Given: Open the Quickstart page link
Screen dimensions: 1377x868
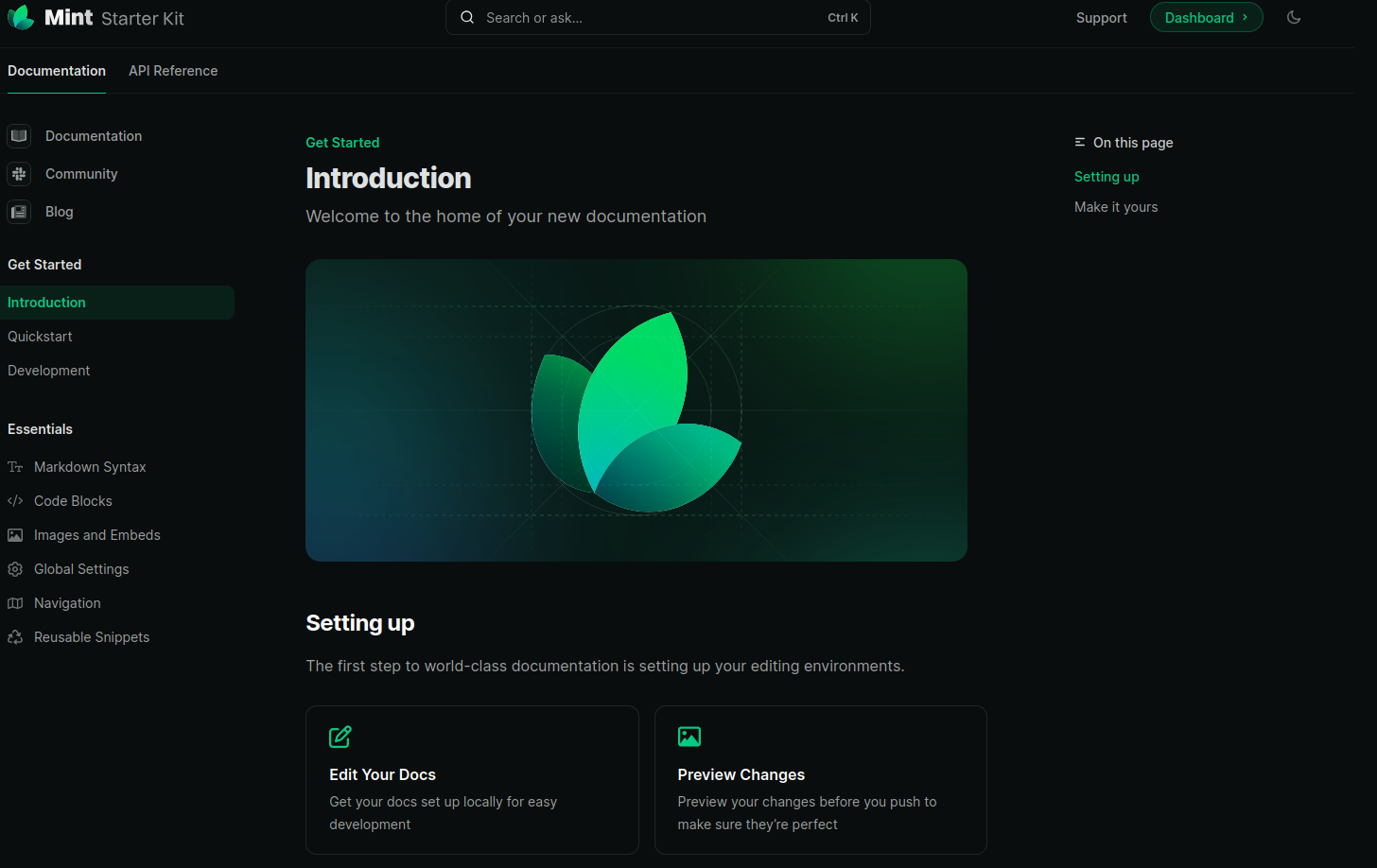Looking at the screenshot, I should tap(40, 336).
